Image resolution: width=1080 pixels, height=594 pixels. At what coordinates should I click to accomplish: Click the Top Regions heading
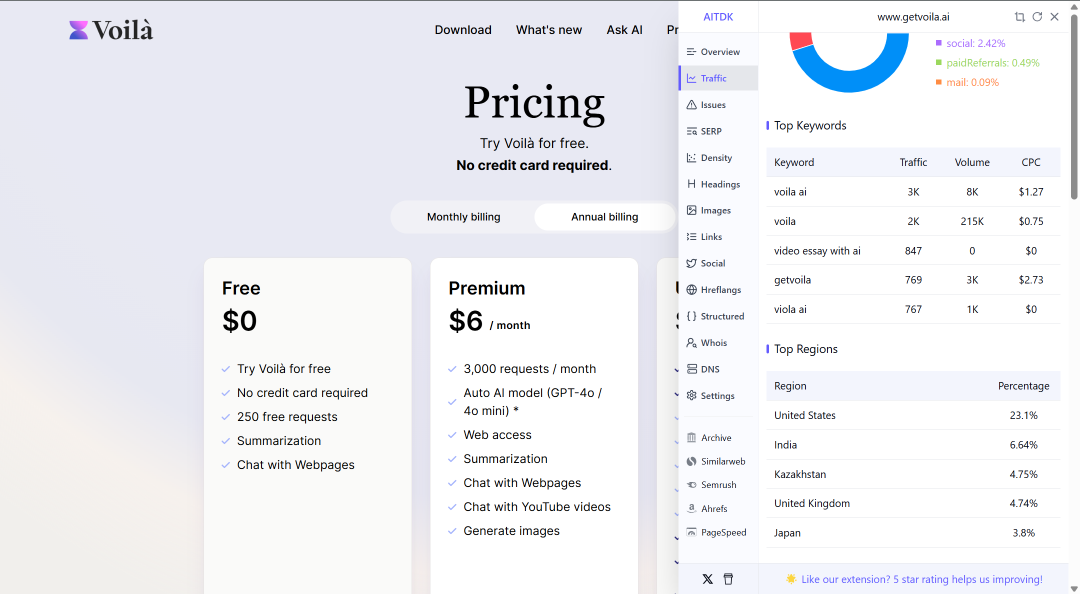click(x=805, y=349)
